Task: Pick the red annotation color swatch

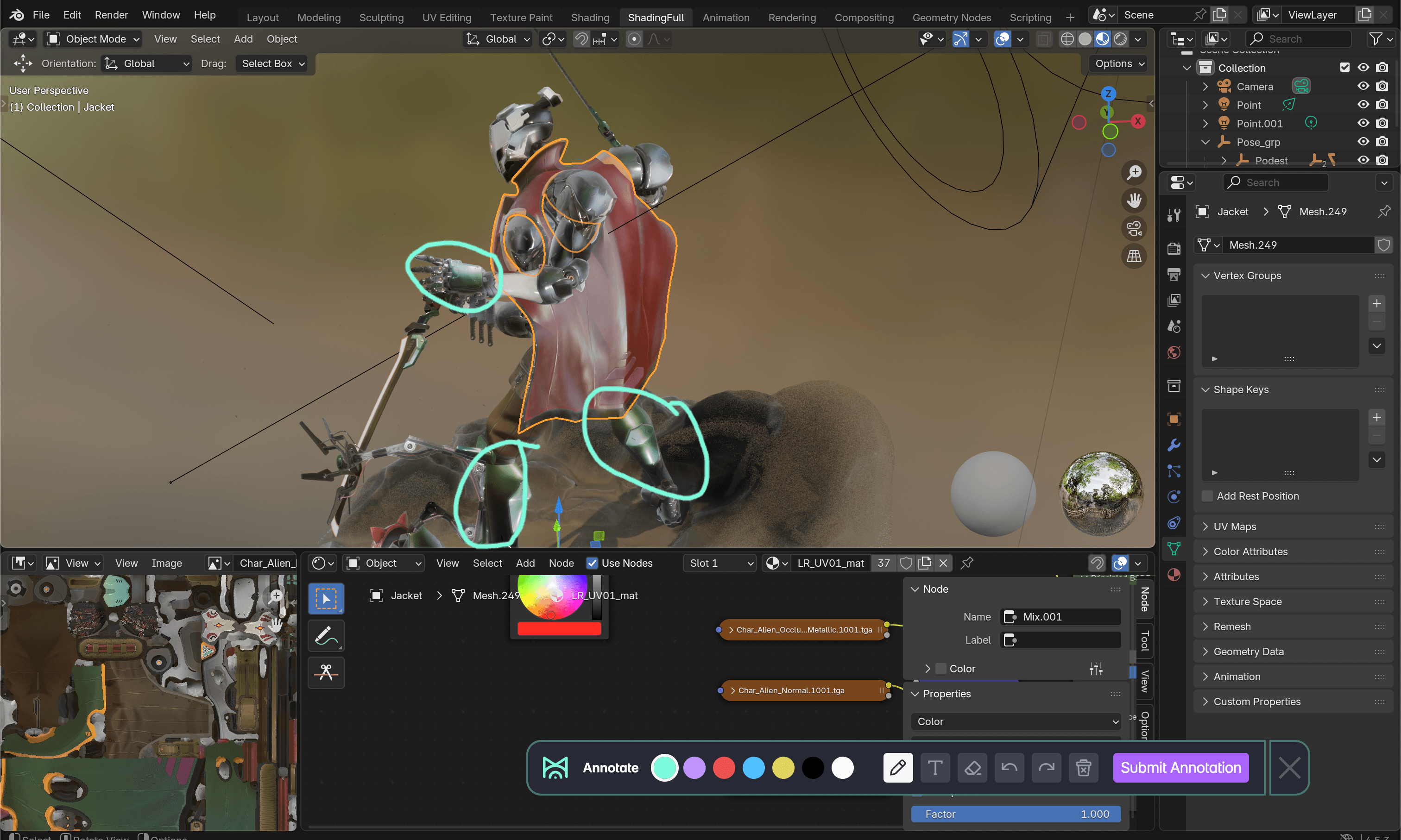Action: 724,768
